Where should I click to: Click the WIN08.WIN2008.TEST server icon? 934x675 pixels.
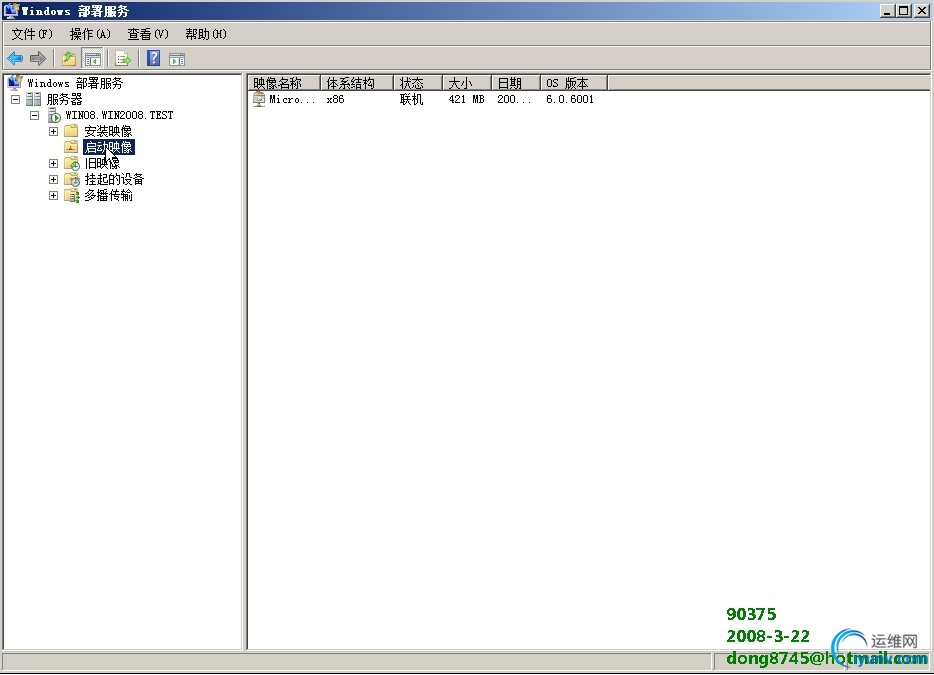coord(54,115)
